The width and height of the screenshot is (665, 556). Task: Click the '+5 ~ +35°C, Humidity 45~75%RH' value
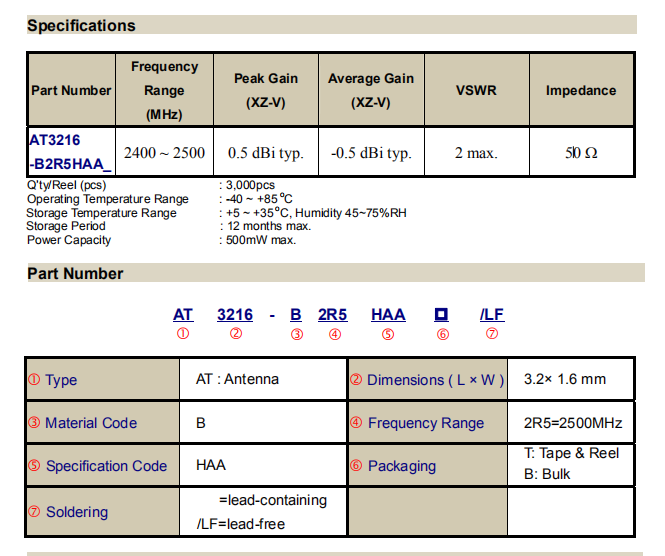click(x=316, y=213)
